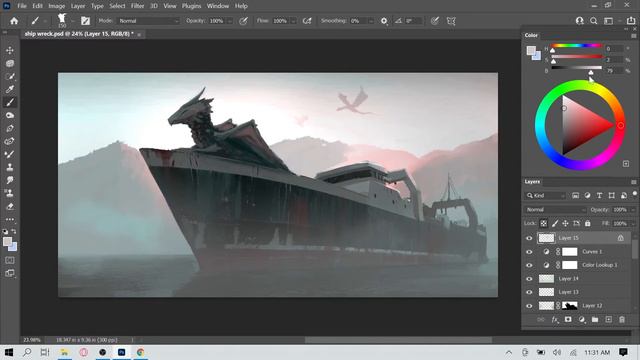Image resolution: width=640 pixels, height=360 pixels.
Task: Open the Layer menu
Action: click(78, 6)
